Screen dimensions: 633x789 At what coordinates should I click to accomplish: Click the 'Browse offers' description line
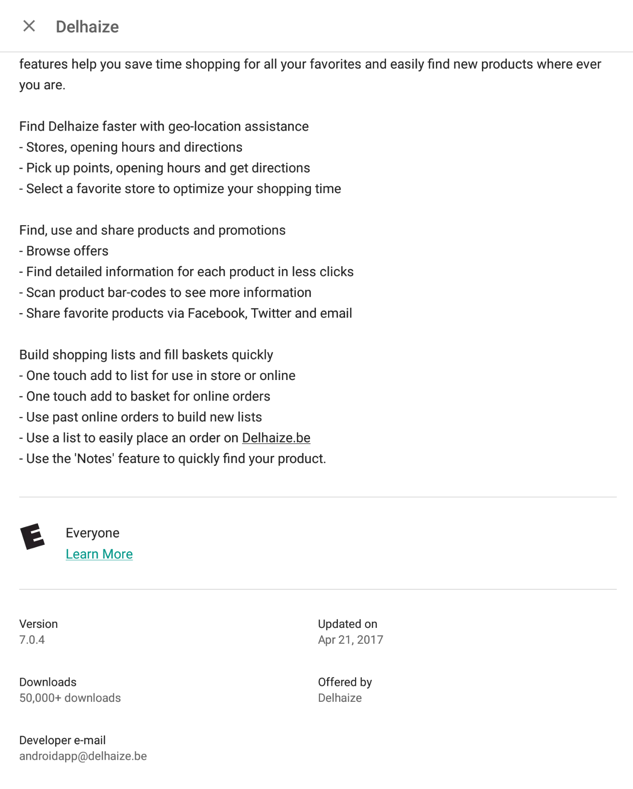(x=64, y=251)
